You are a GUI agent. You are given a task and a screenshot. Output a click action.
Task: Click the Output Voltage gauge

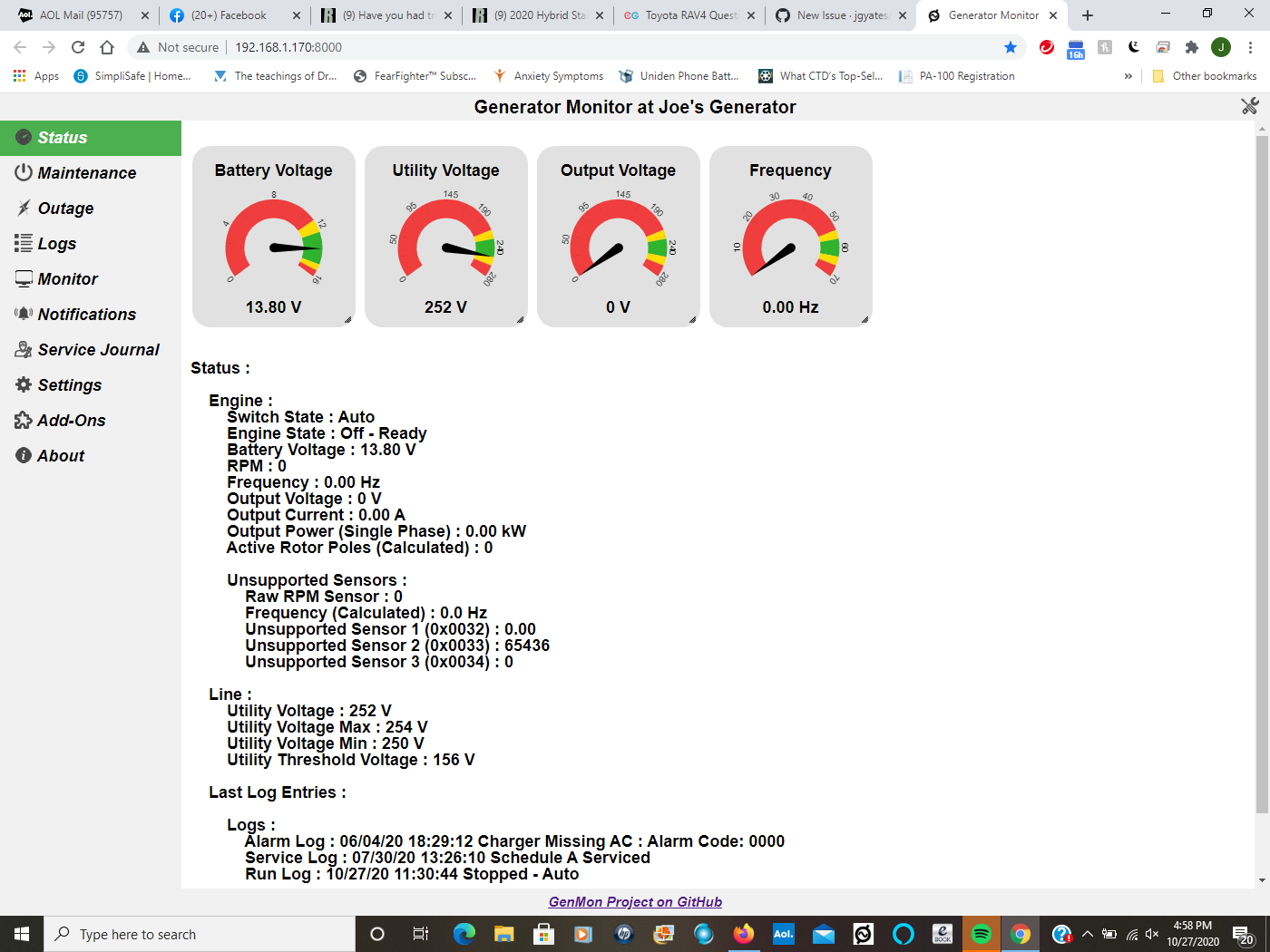tap(619, 237)
